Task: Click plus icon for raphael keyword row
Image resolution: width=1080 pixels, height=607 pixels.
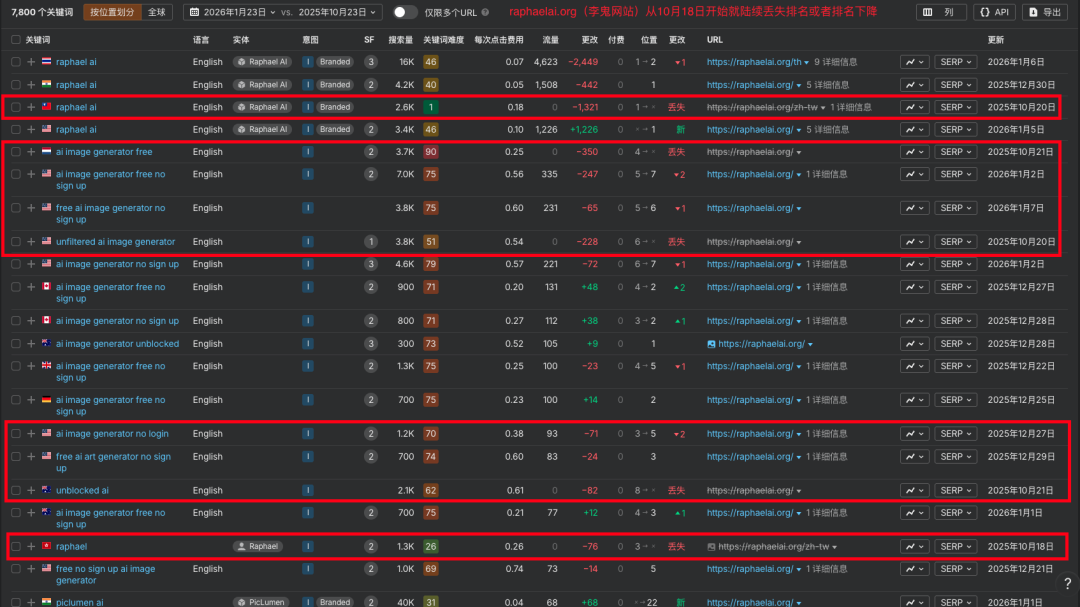Action: [31, 546]
